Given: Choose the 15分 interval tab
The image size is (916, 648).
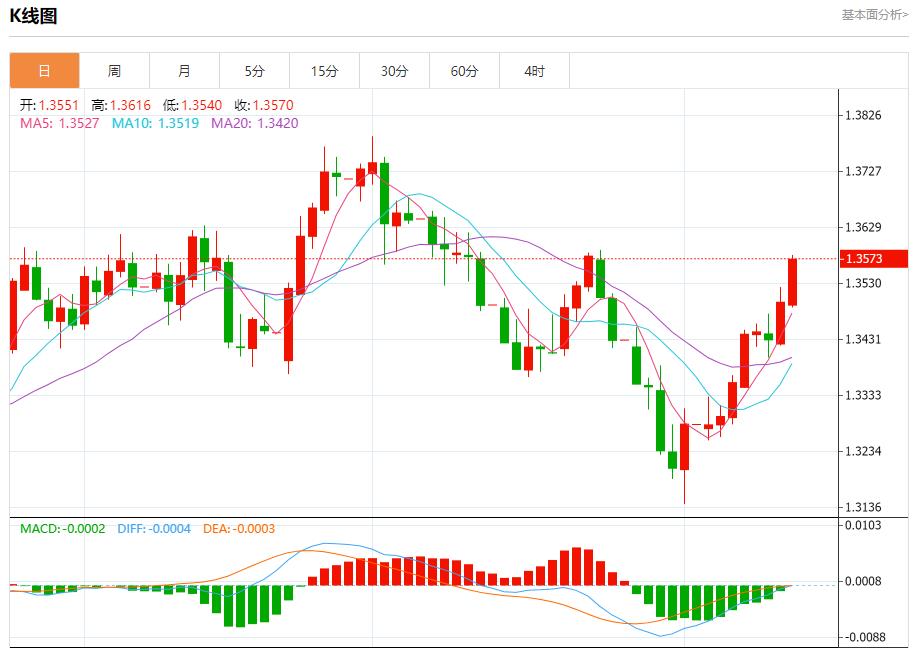Looking at the screenshot, I should pyautogui.click(x=324, y=71).
